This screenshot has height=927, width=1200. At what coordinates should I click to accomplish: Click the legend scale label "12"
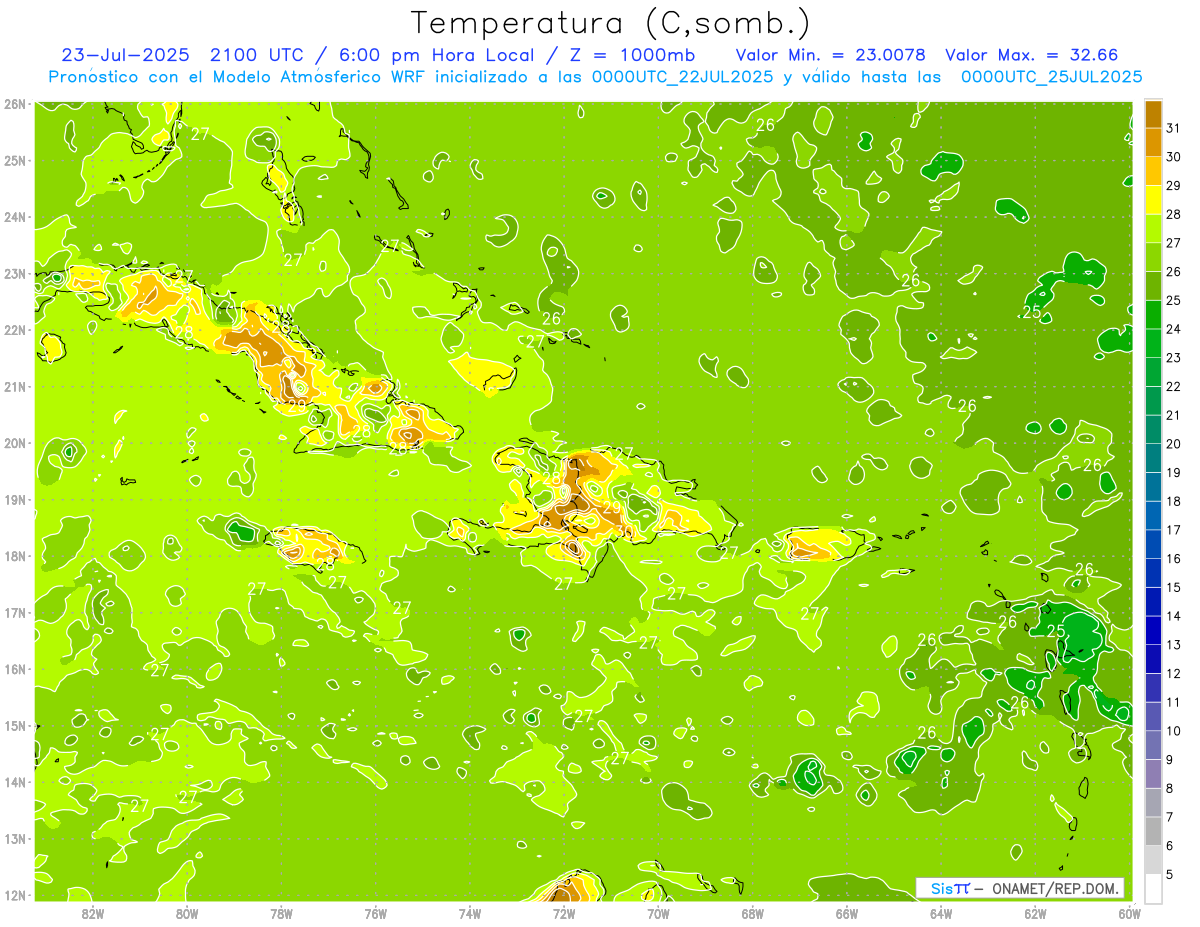click(1174, 673)
